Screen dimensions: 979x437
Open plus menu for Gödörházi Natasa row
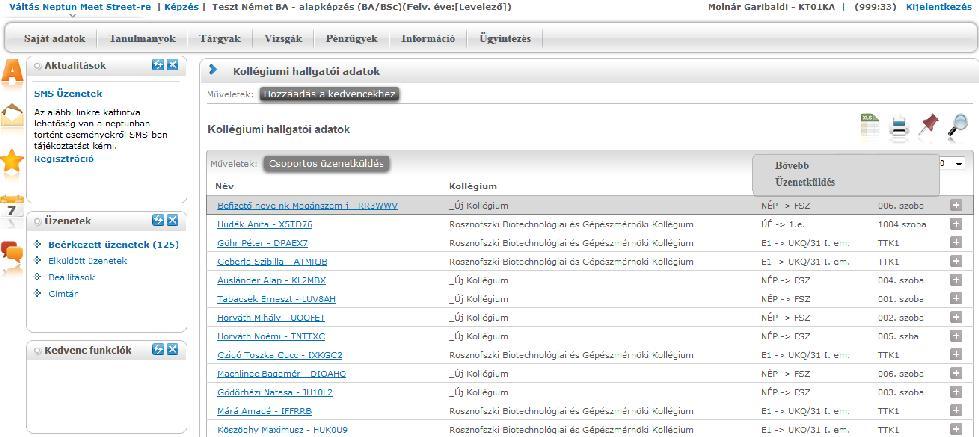pos(955,392)
